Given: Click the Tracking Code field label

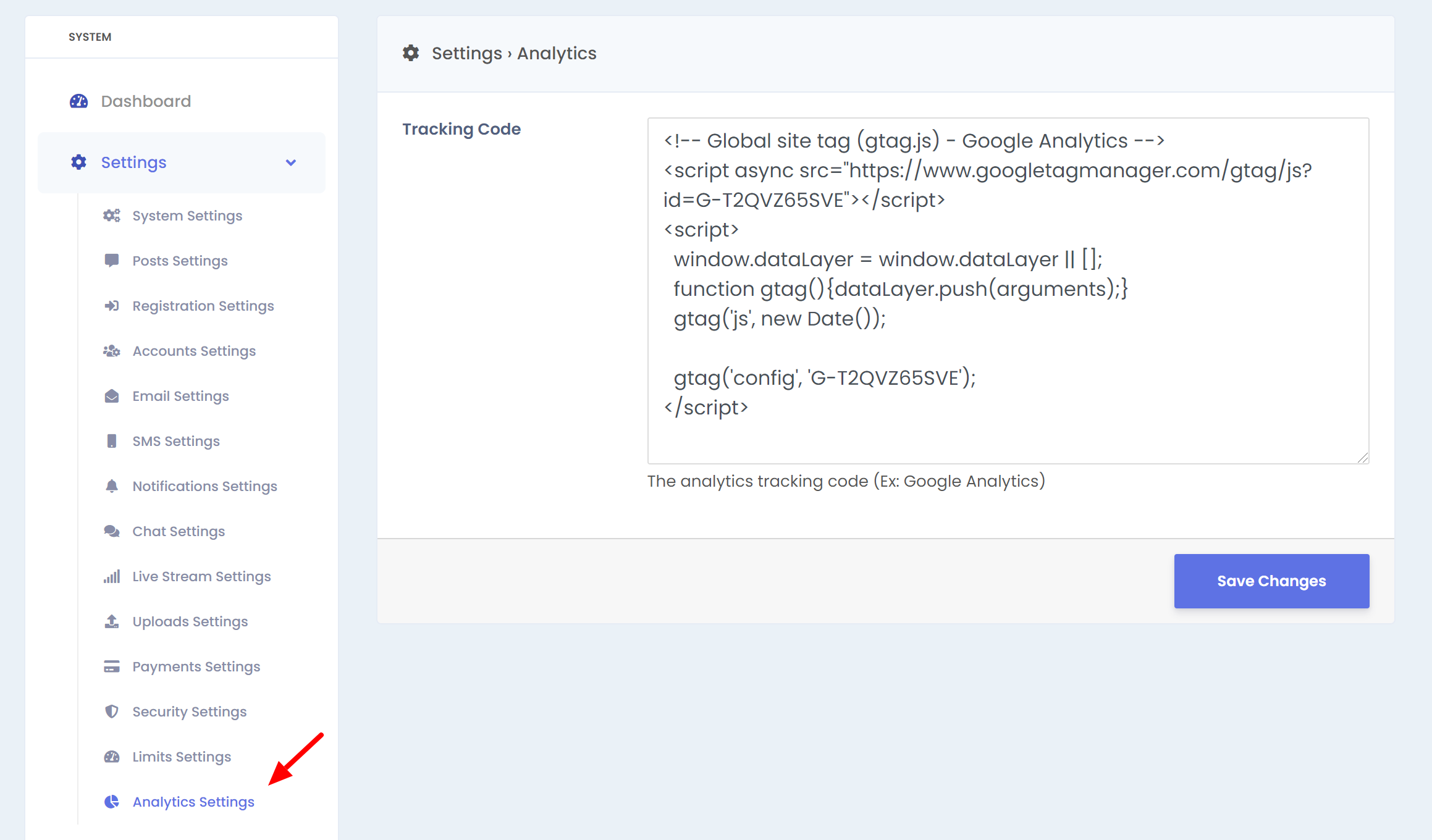Looking at the screenshot, I should point(461,128).
